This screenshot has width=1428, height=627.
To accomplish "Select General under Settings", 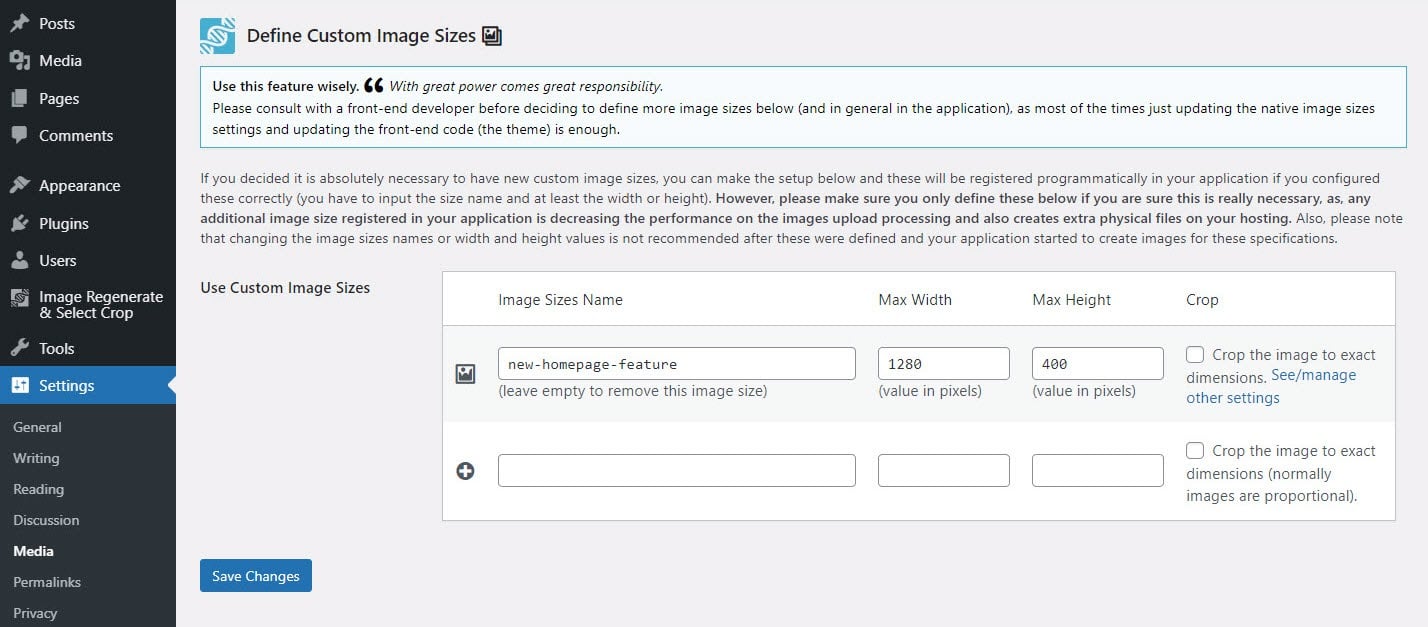I will (37, 427).
